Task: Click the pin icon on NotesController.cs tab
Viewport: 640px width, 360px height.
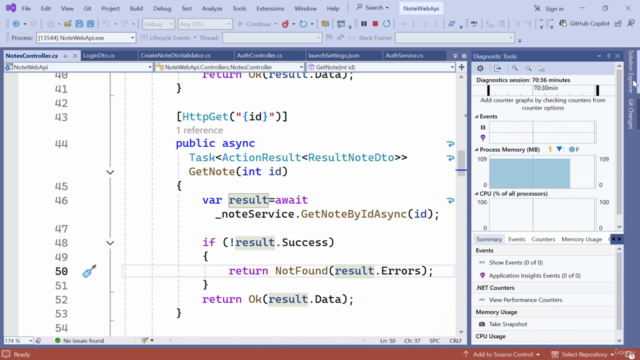Action: [65, 56]
